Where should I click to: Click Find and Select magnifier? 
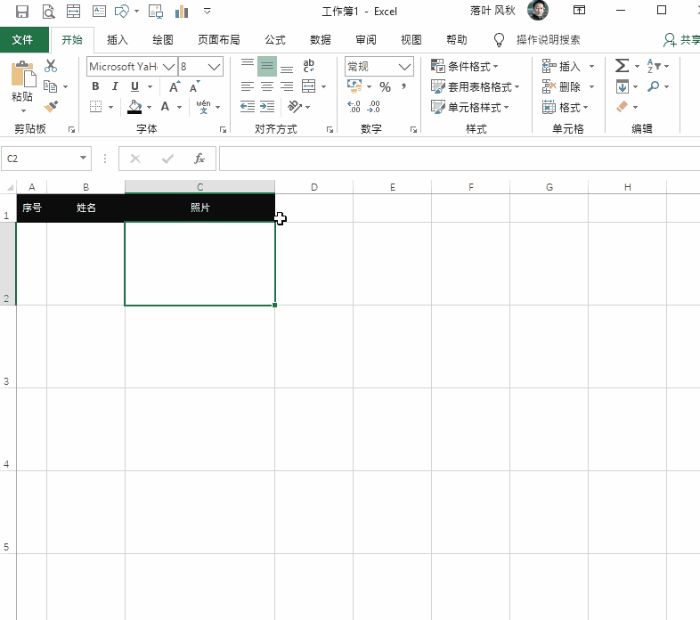point(653,86)
